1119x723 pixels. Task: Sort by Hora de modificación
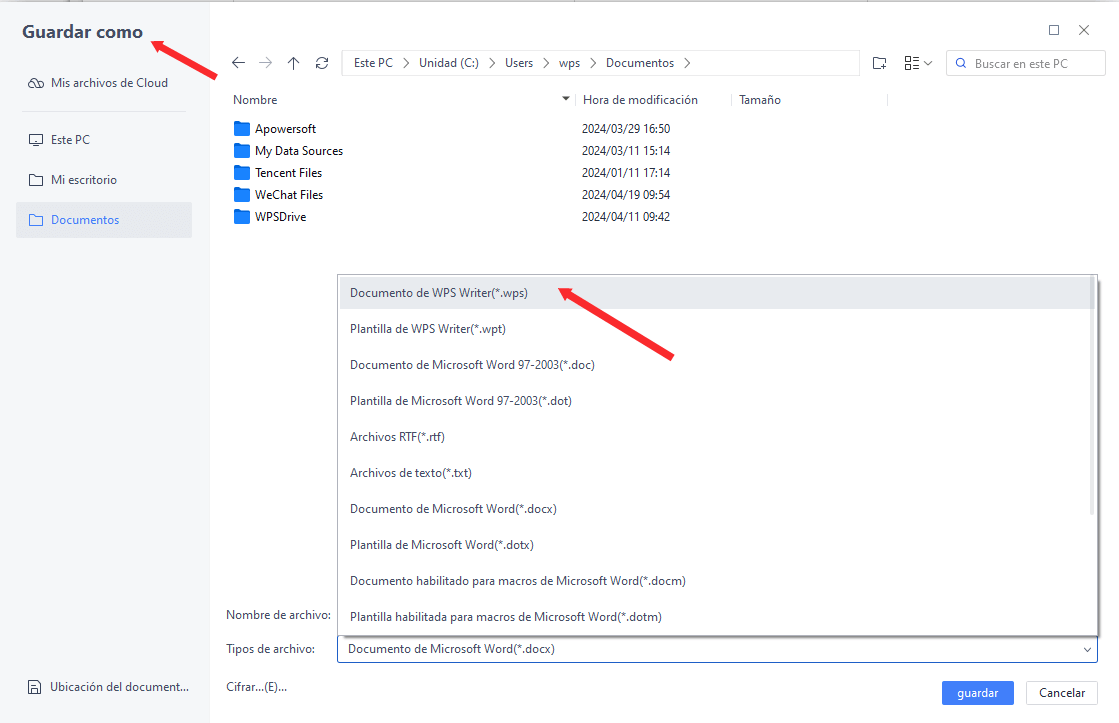(640, 100)
